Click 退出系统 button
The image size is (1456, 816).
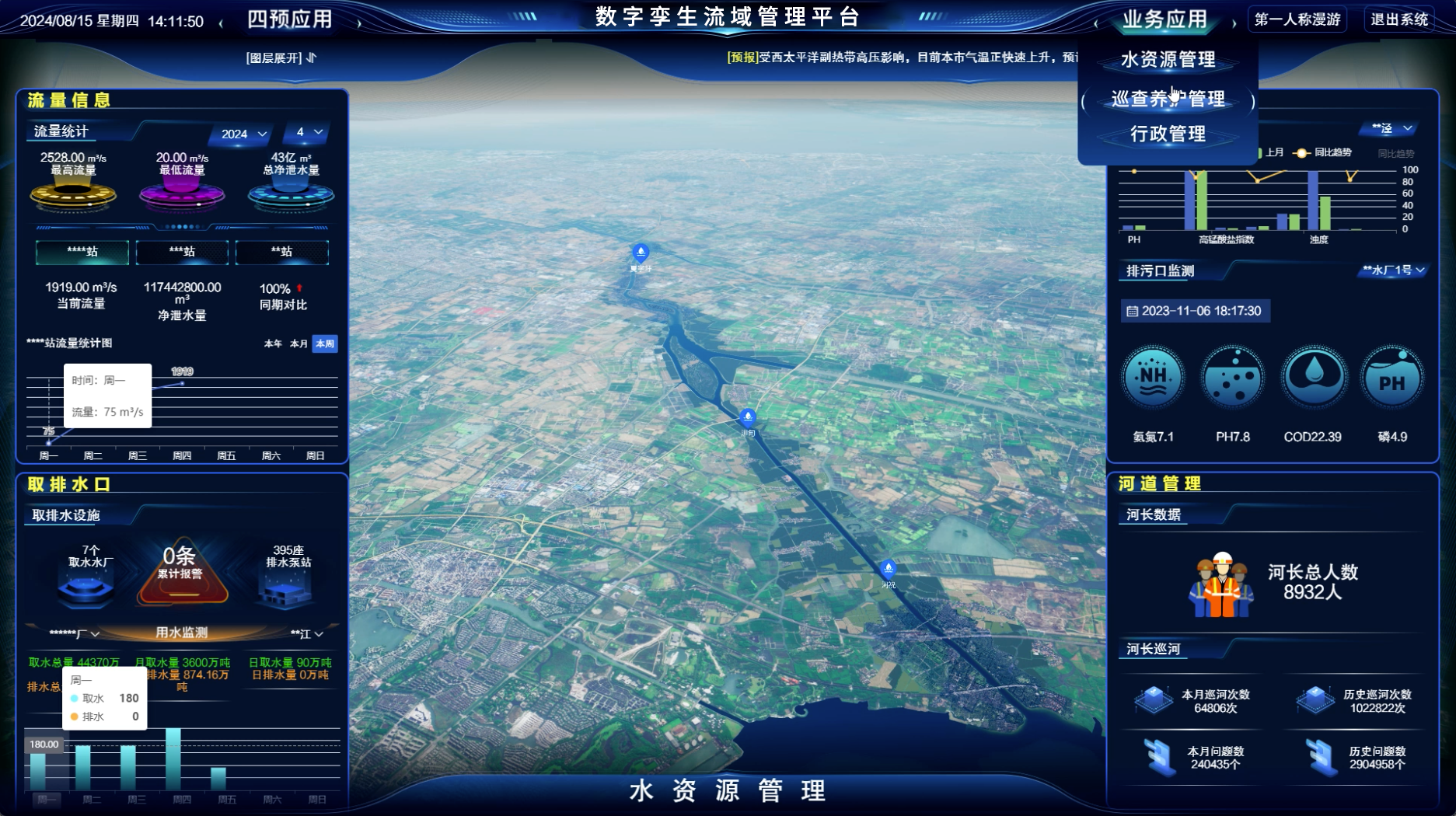click(x=1399, y=19)
